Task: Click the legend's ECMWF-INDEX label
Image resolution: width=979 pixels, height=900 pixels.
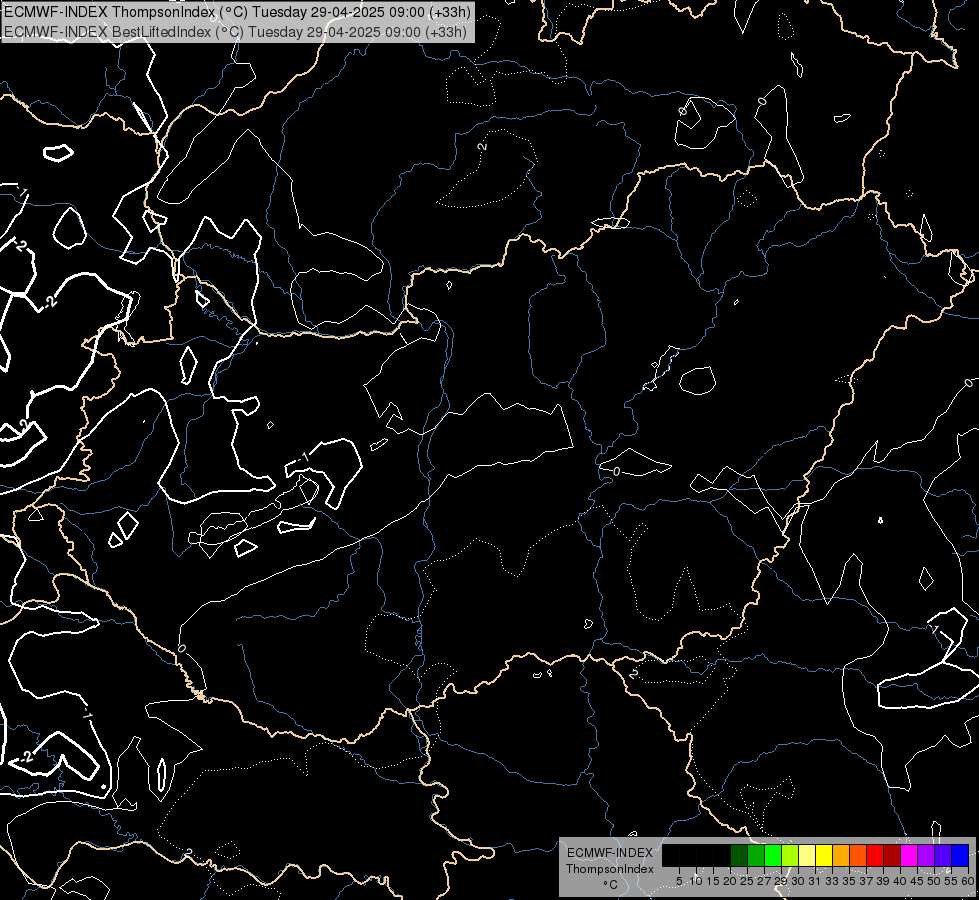Action: pyautogui.click(x=610, y=853)
